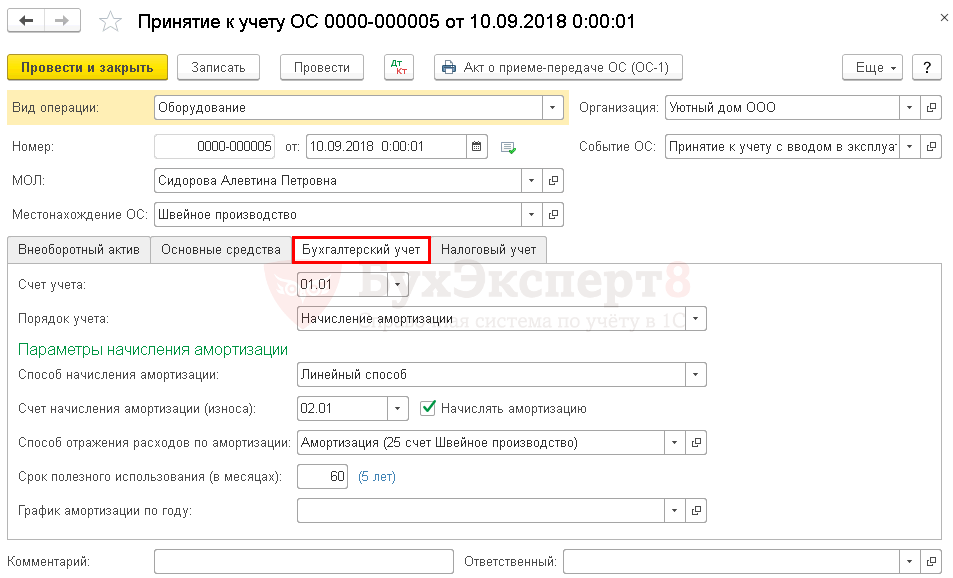
Task: Open the Организация record via open icon
Action: [931, 108]
